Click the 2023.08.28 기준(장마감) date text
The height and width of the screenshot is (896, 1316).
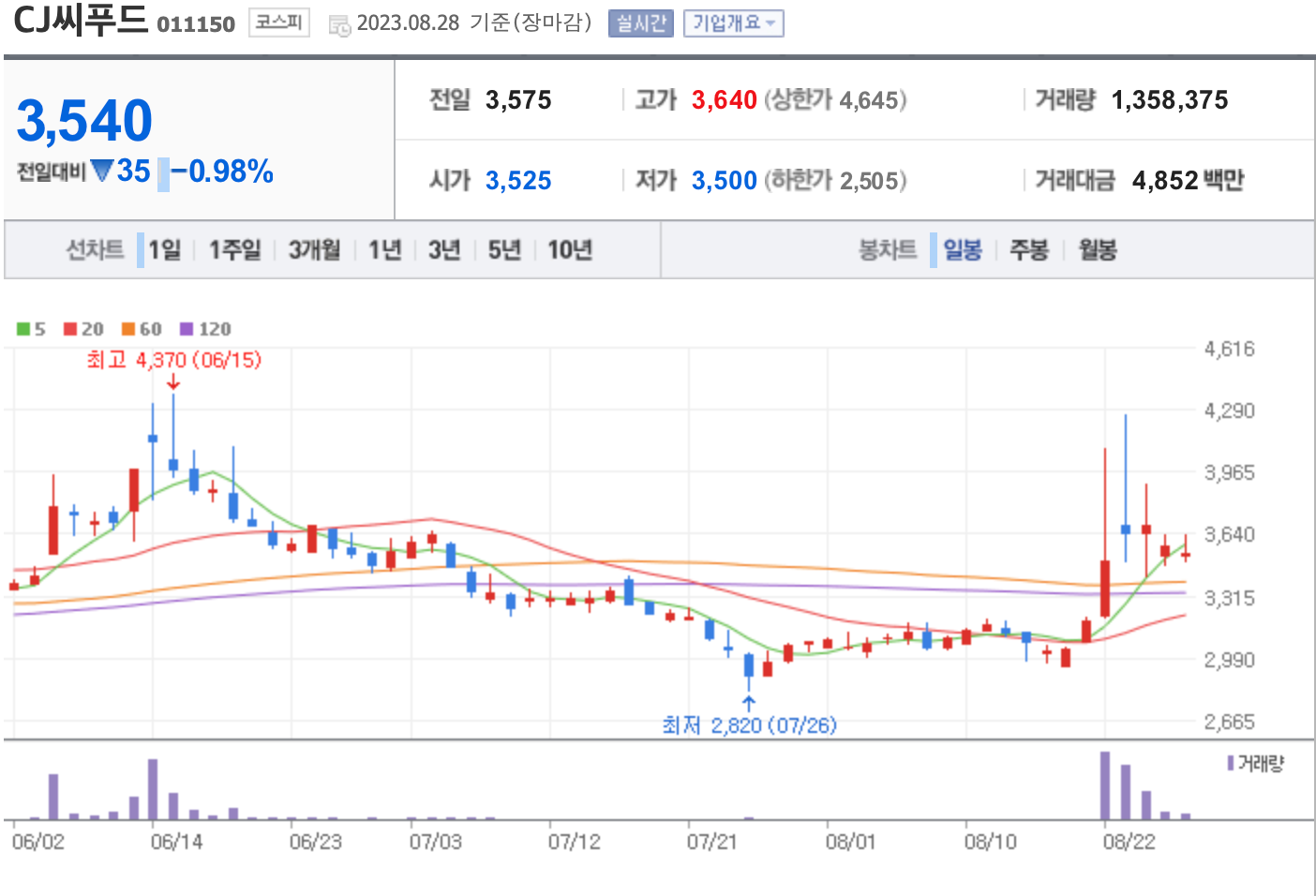(474, 23)
